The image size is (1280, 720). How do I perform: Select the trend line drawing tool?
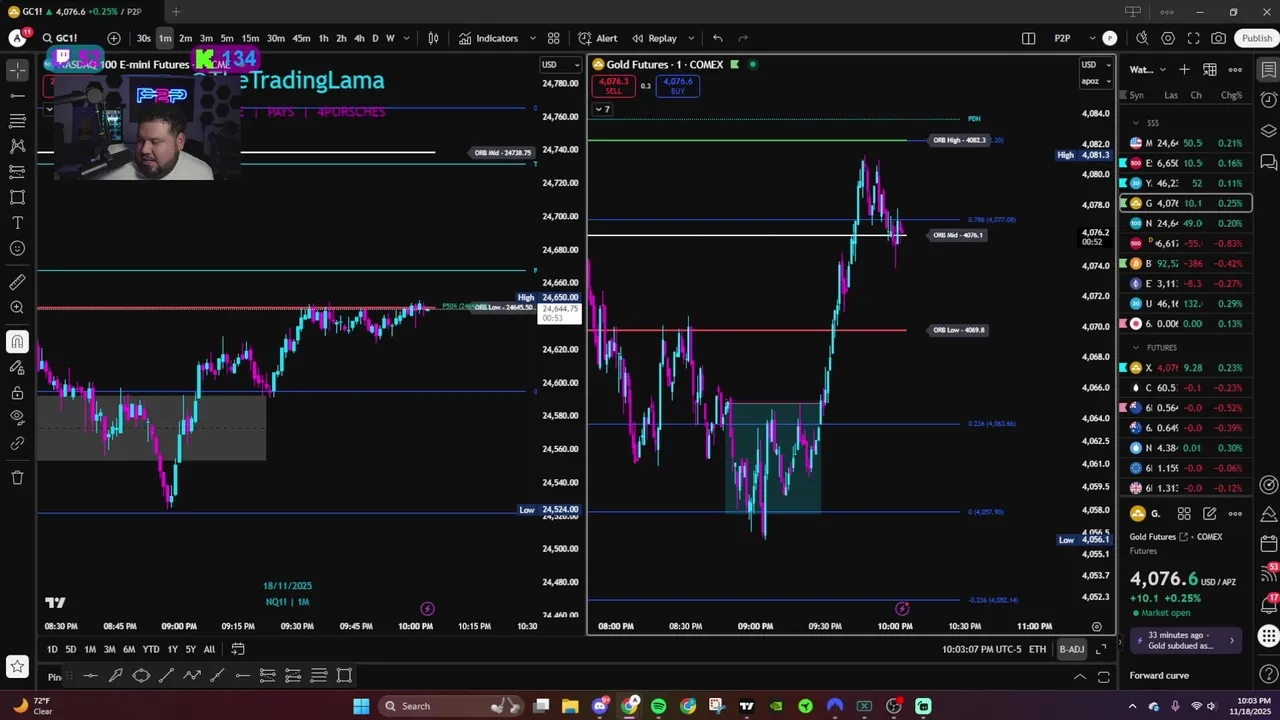(x=17, y=96)
